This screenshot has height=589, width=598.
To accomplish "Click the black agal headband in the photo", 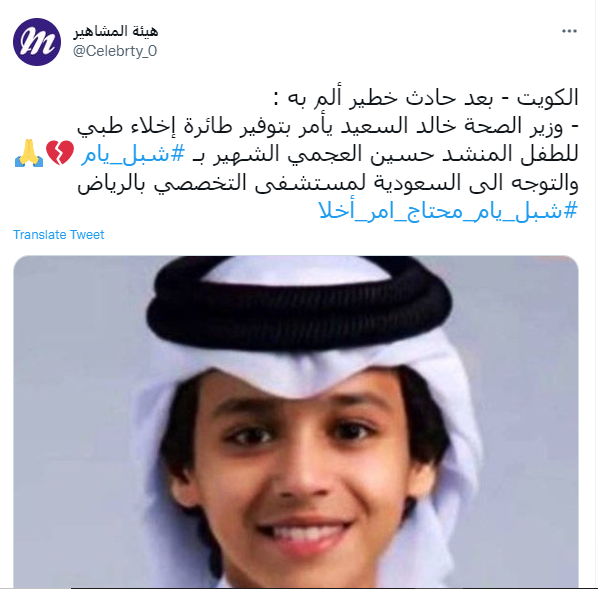I will tap(299, 303).
